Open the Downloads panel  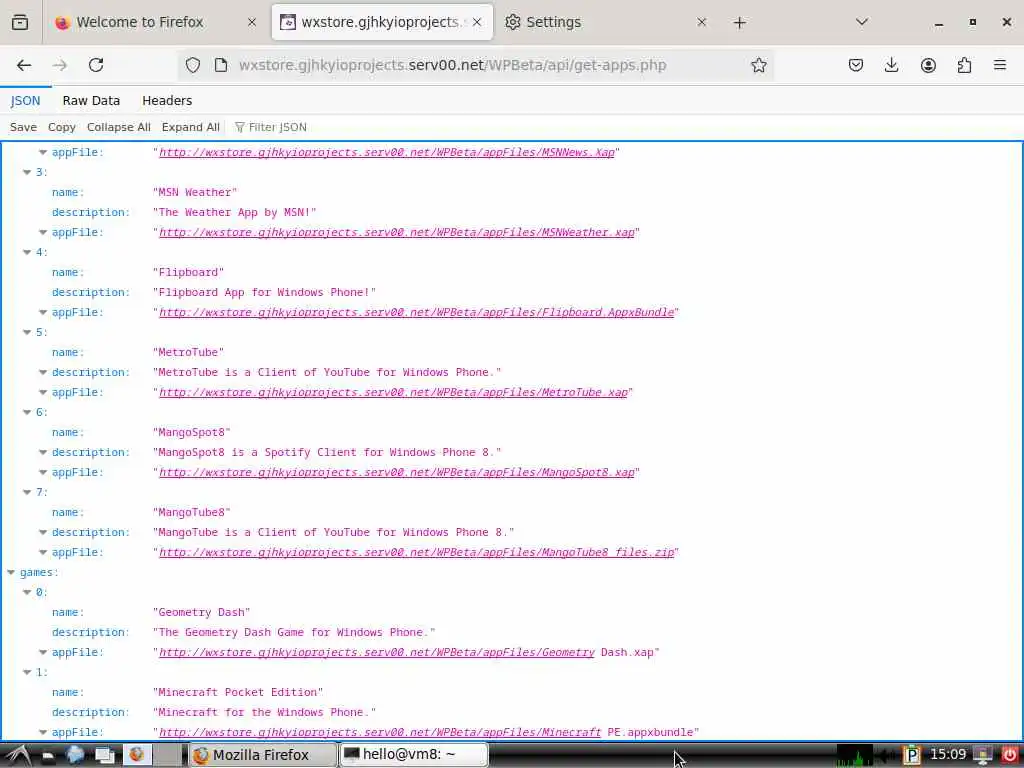coord(891,65)
